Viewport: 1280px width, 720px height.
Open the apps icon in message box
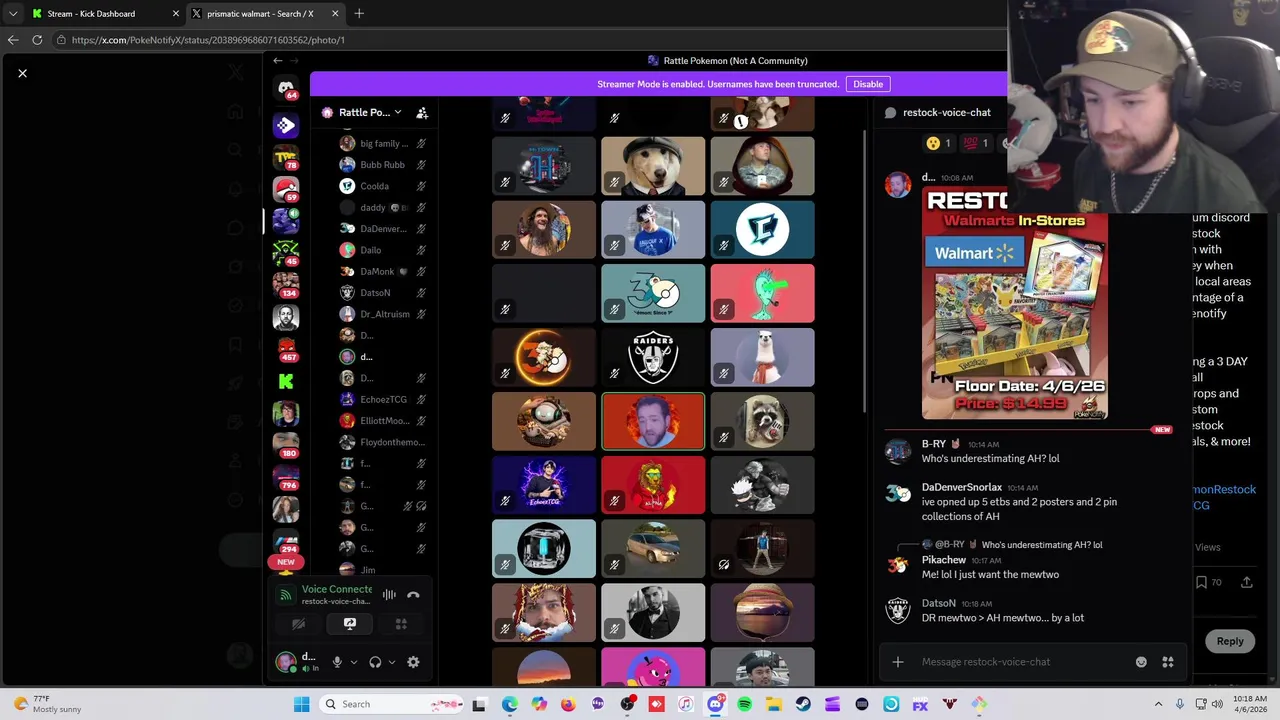coord(1167,662)
